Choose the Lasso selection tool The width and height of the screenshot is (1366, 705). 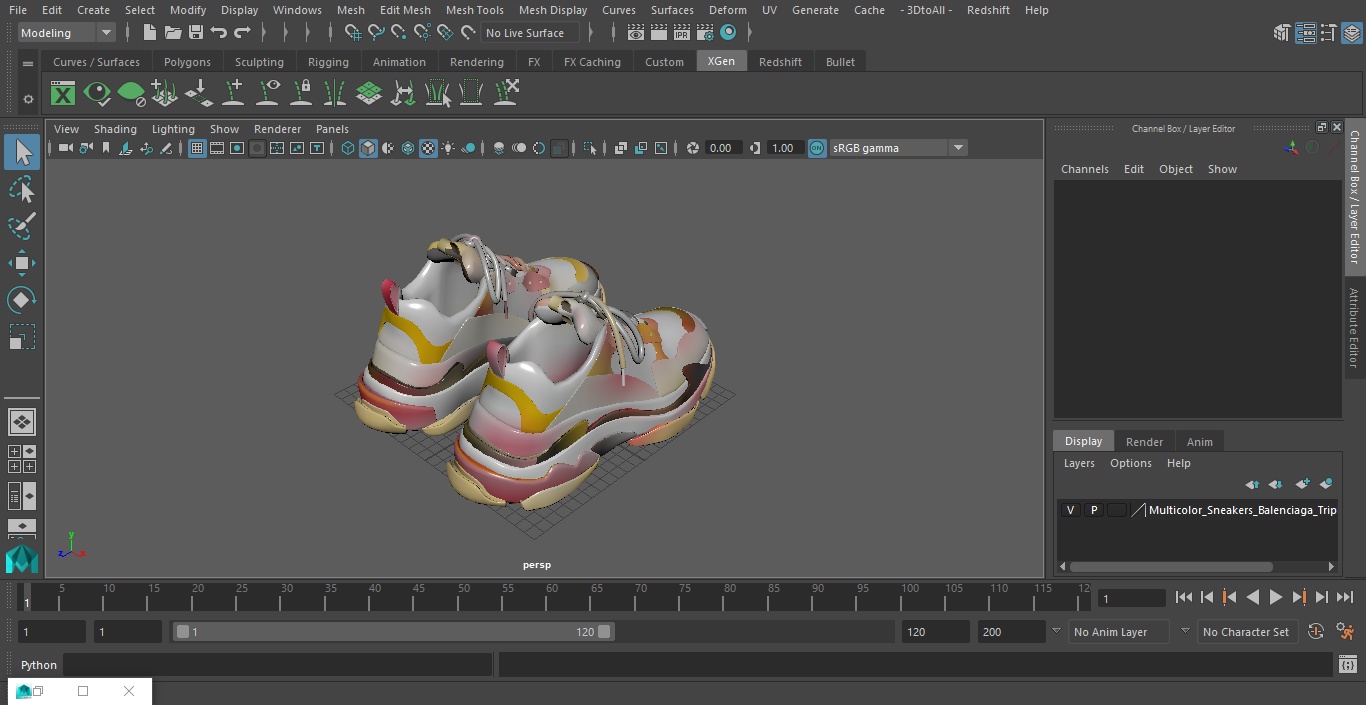click(21, 190)
